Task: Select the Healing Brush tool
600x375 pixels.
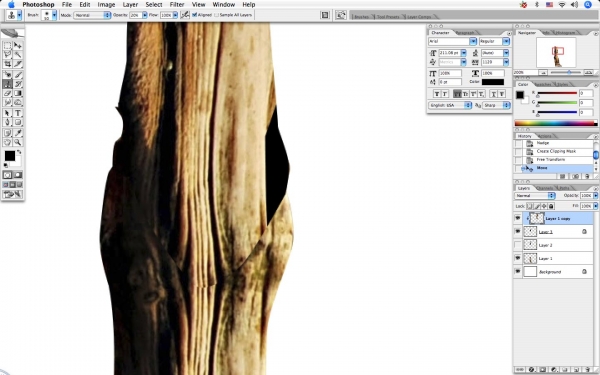Action: click(x=7, y=75)
